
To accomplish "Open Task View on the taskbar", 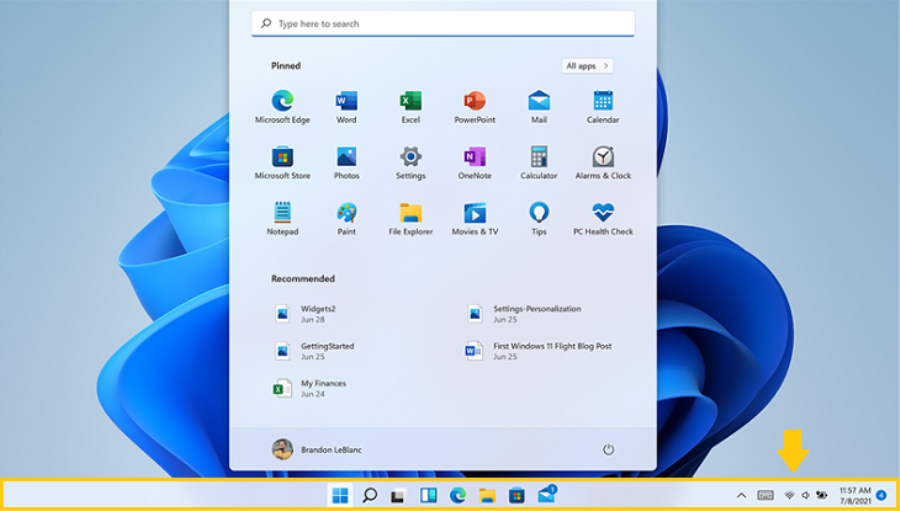I will (399, 495).
